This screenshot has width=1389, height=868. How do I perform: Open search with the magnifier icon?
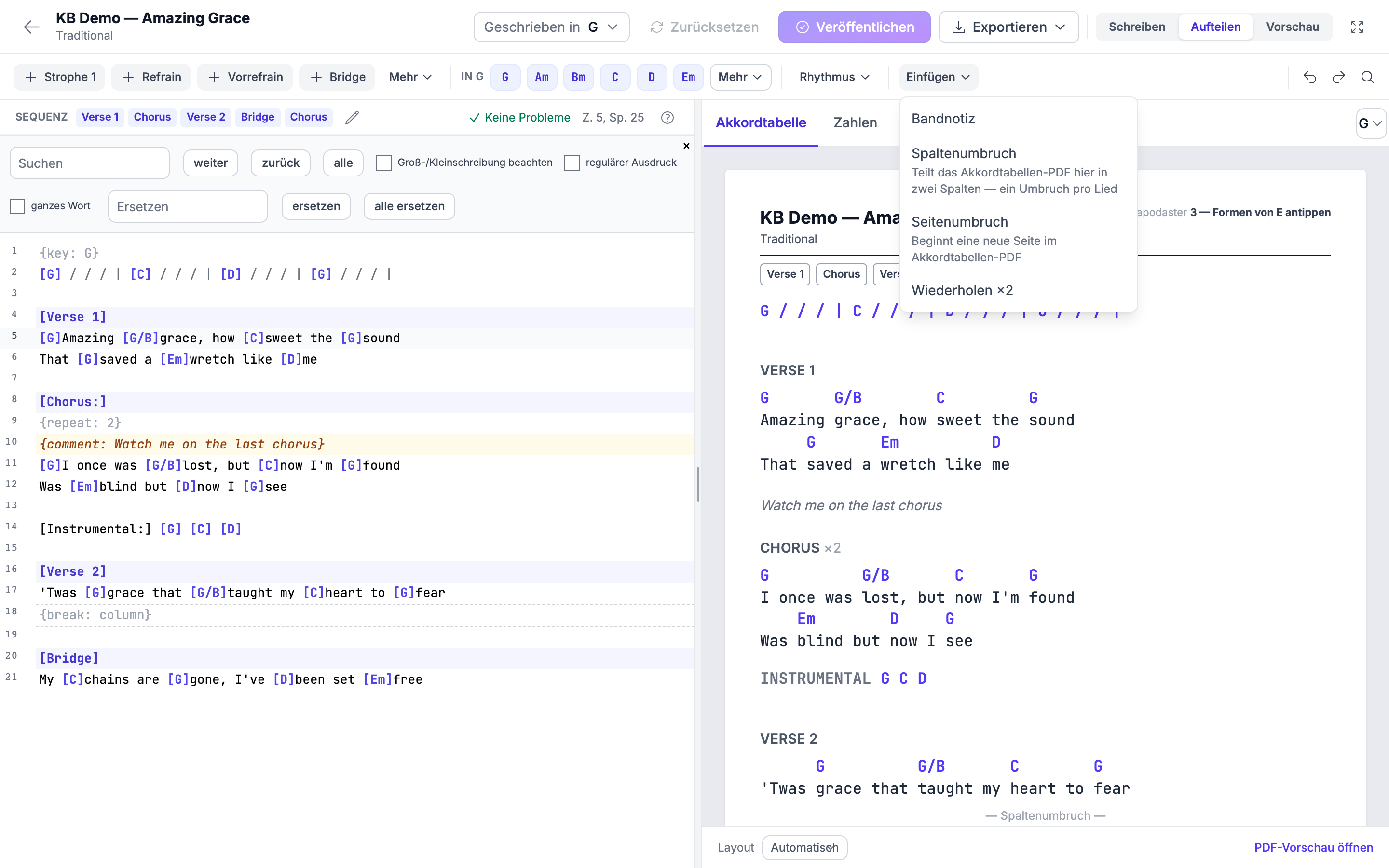tap(1368, 77)
